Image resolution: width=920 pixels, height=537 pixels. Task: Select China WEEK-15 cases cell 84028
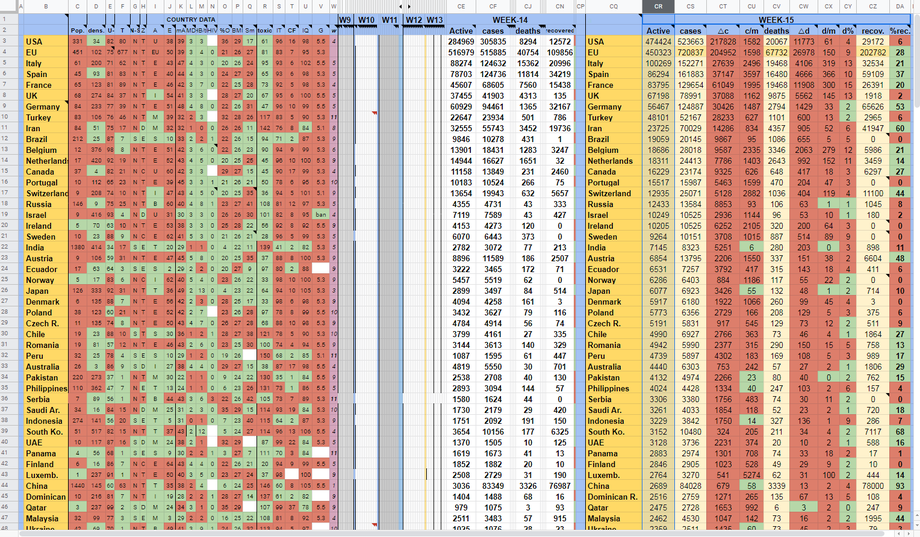tap(690, 486)
